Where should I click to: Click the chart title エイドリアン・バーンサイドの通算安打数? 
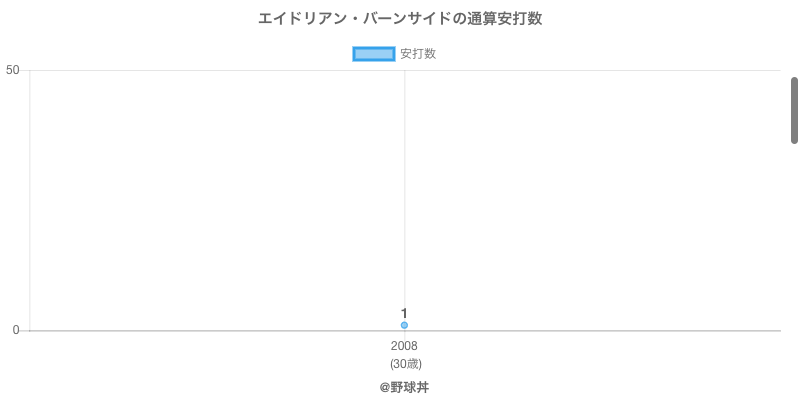[x=400, y=19]
